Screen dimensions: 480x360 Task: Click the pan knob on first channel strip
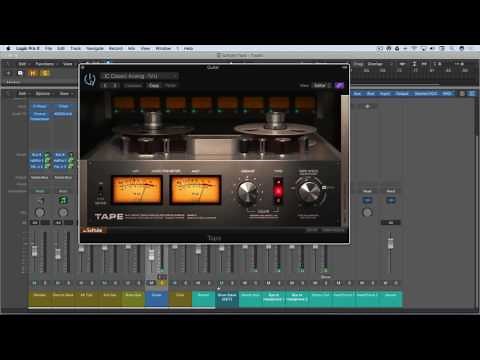39,212
